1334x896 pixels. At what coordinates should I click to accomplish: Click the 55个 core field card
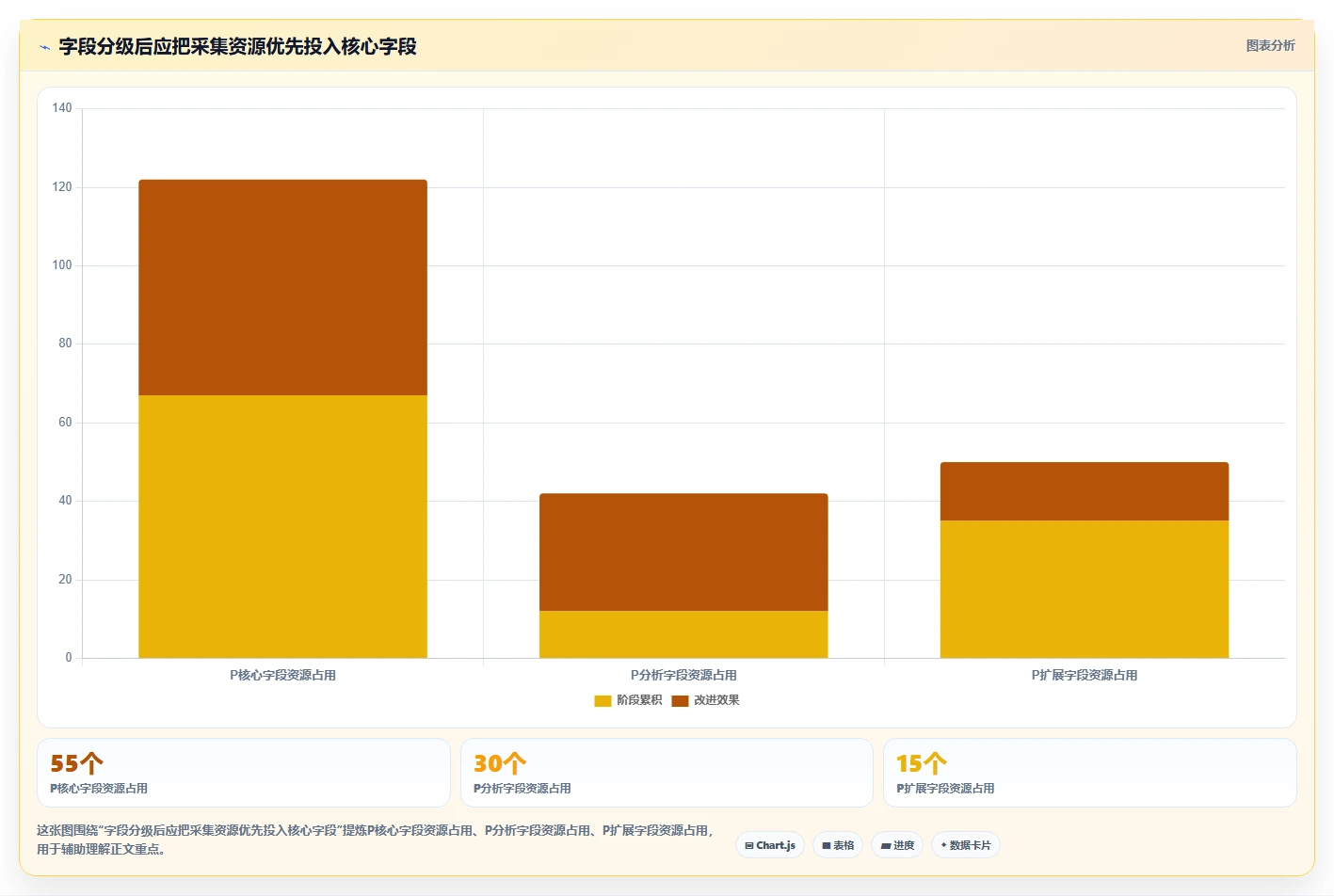(244, 773)
